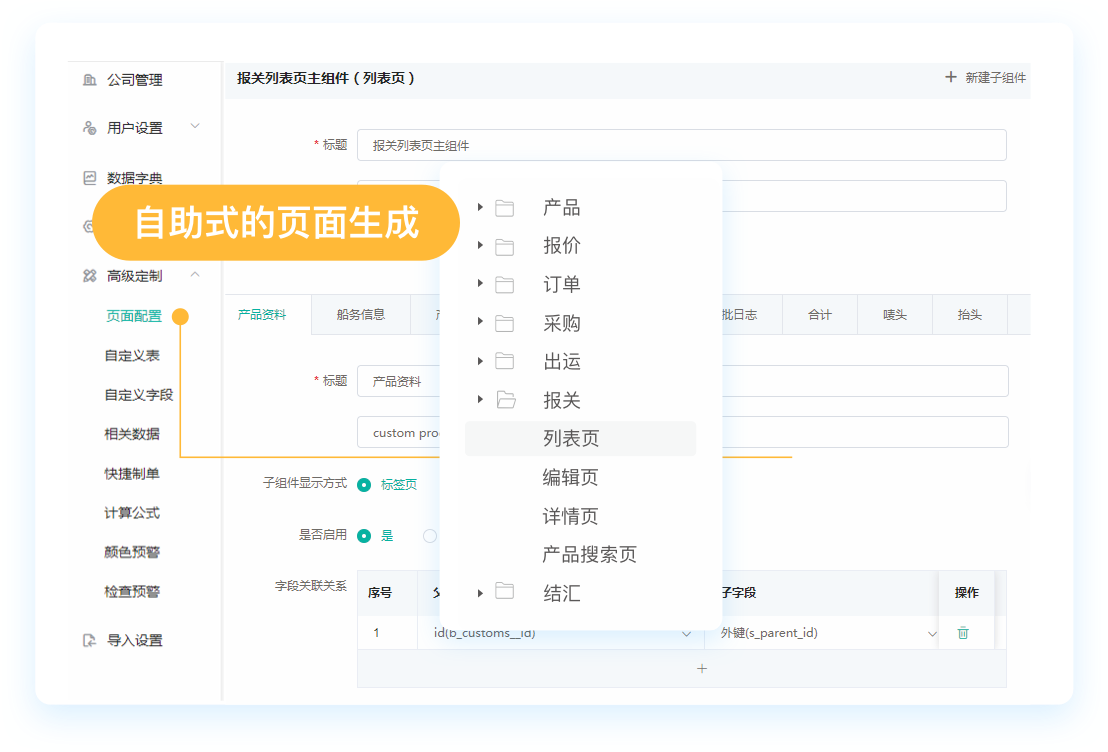This screenshot has height=752, width=1108.
Task: Toggle the 报关 tree node arrow
Action: point(480,399)
